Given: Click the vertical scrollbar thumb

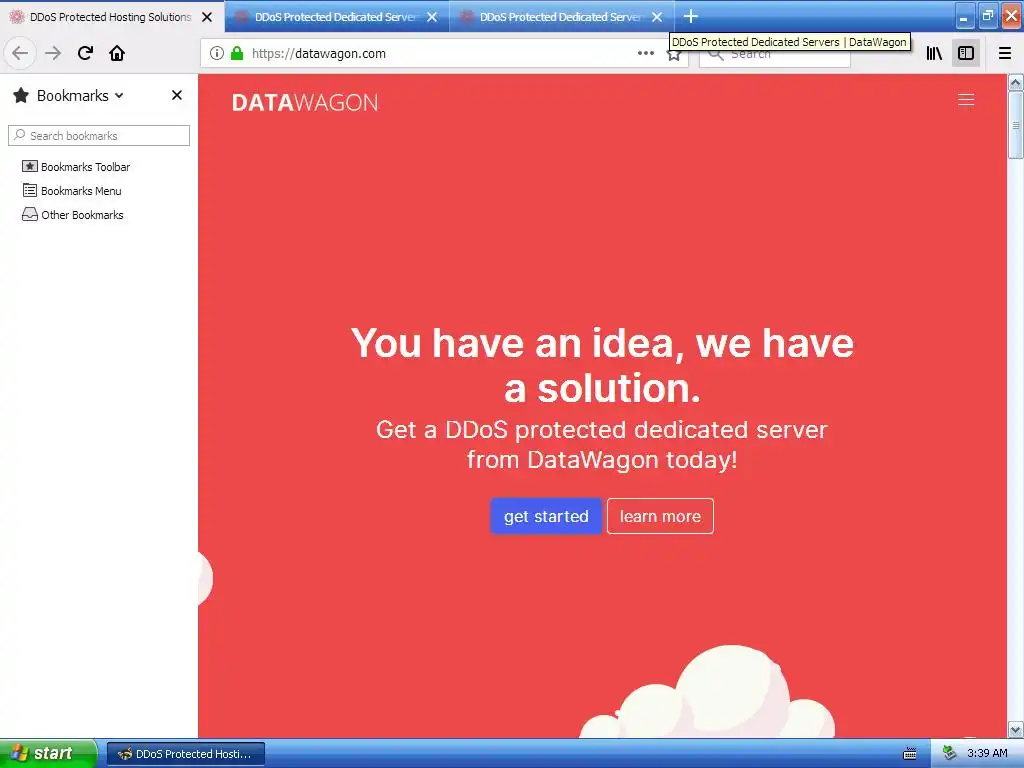Looking at the screenshot, I should coord(1016,125).
